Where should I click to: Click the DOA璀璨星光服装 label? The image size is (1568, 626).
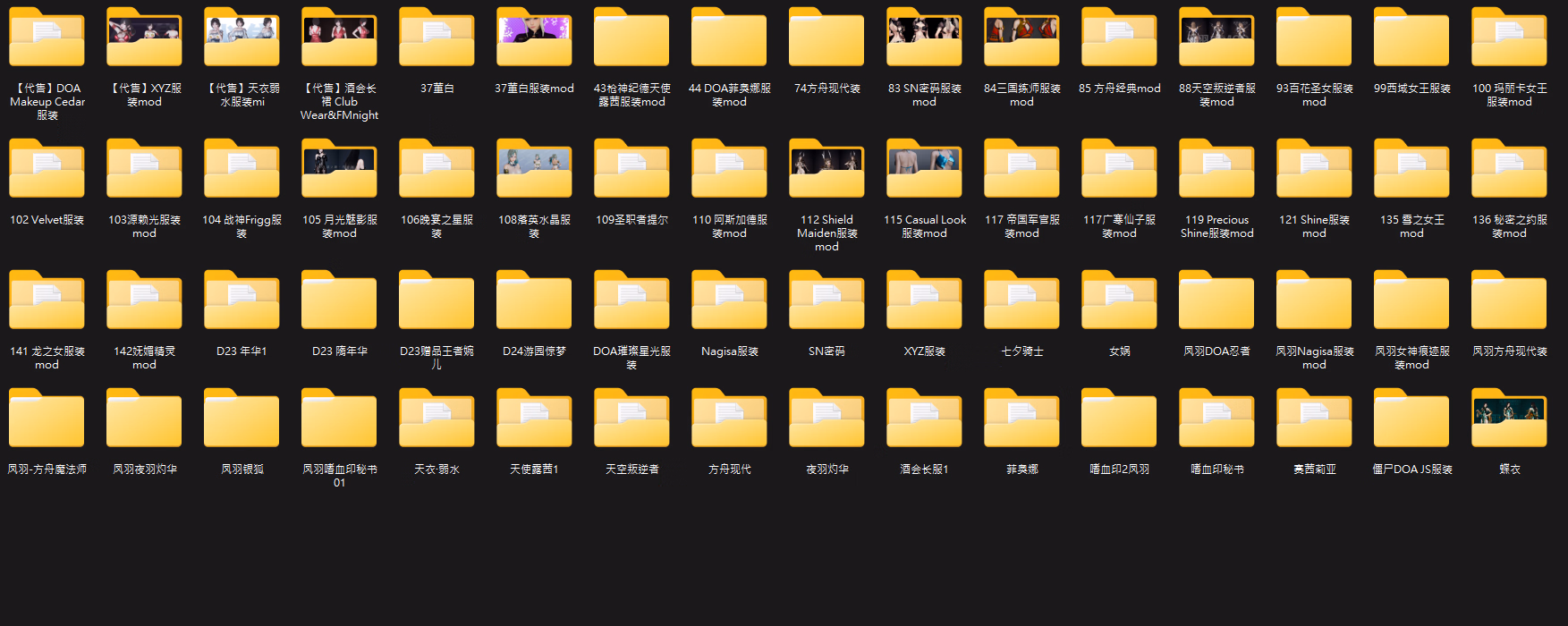coord(631,358)
